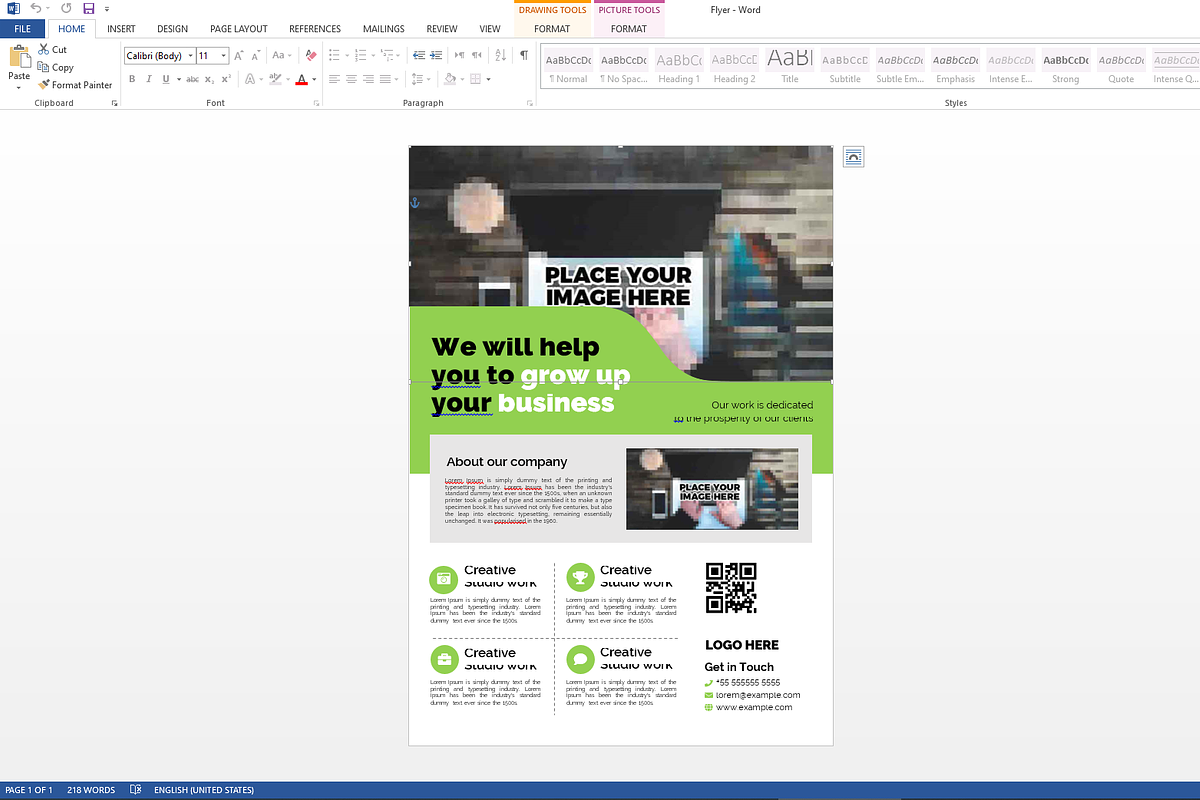
Task: Open the font size 11 dropdown
Action: pyautogui.click(x=223, y=56)
